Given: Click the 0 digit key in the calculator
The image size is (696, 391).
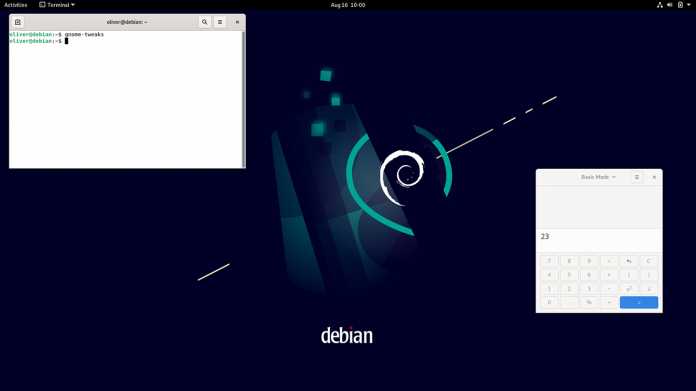Looking at the screenshot, I should [x=550, y=302].
